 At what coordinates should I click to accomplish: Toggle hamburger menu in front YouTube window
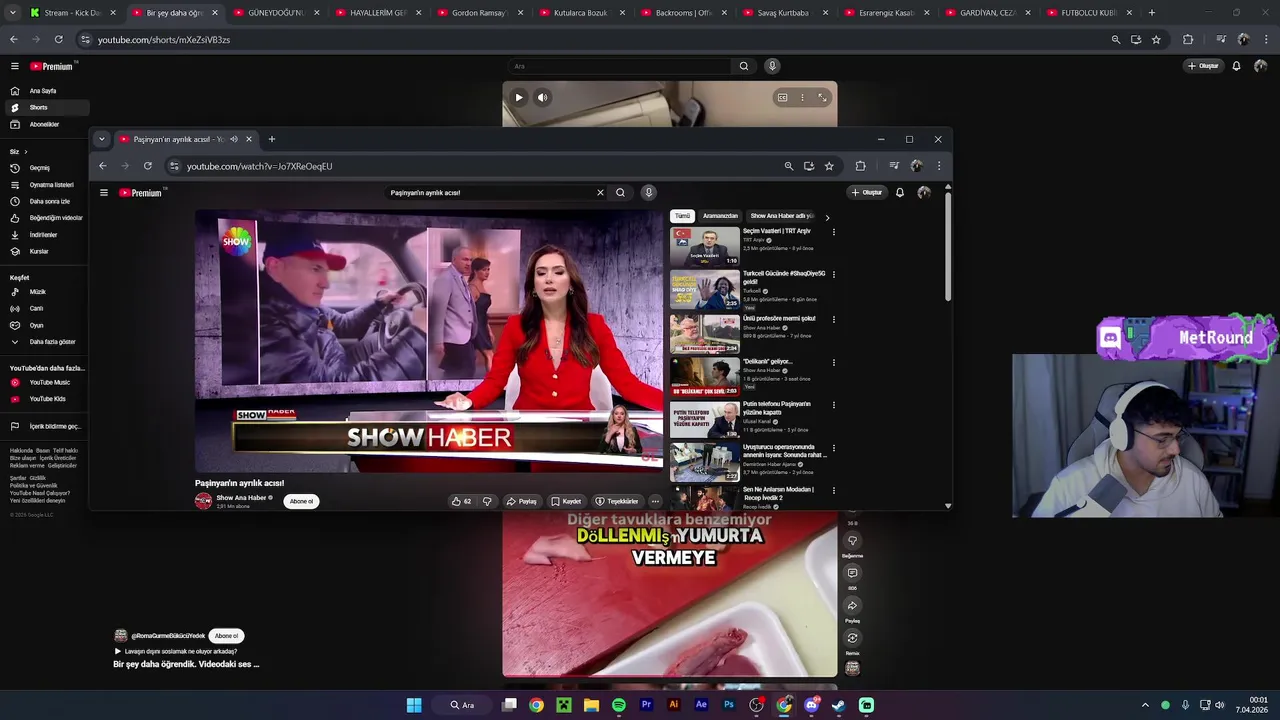pos(103,193)
